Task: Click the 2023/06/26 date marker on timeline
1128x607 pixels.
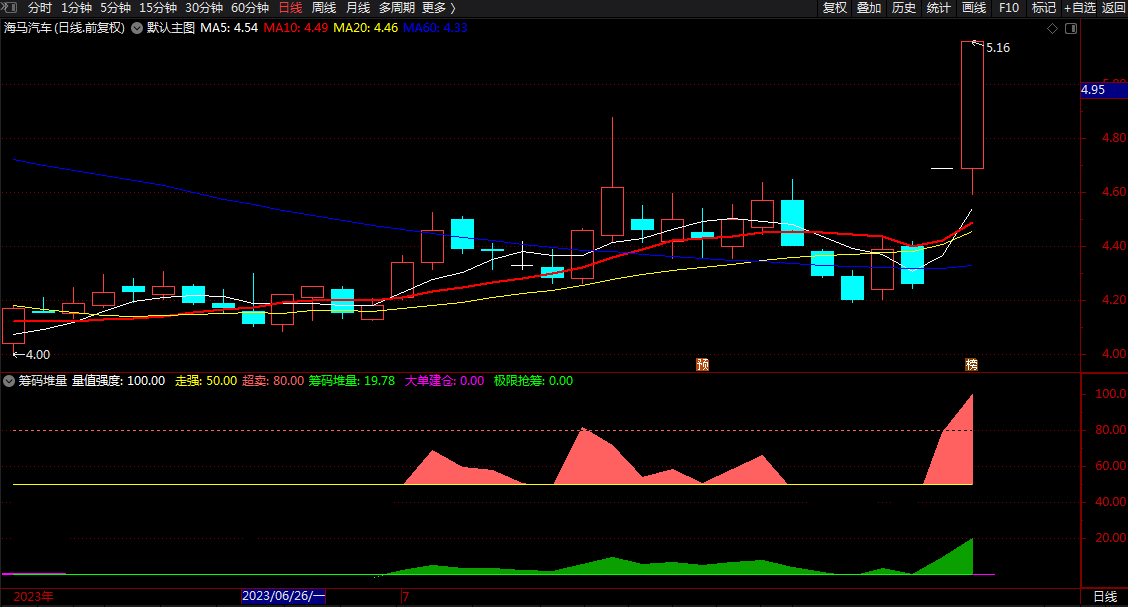Action: click(x=283, y=595)
